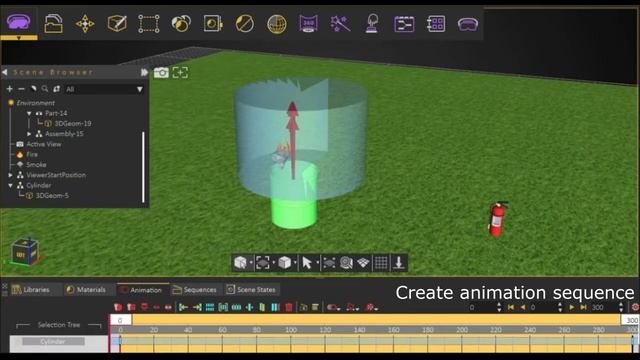Click the yellow timeline range bar

(x=376, y=320)
